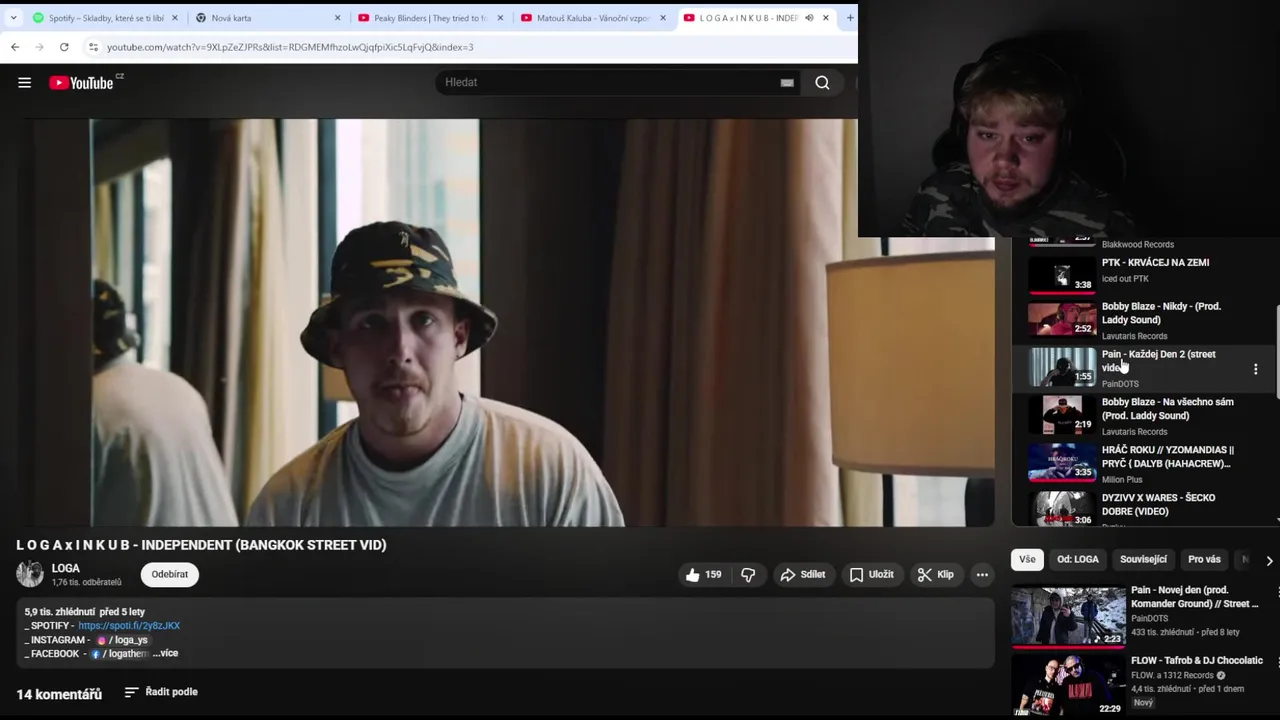Save video with Uložit button
Image resolution: width=1280 pixels, height=720 pixels.
pyautogui.click(x=871, y=574)
